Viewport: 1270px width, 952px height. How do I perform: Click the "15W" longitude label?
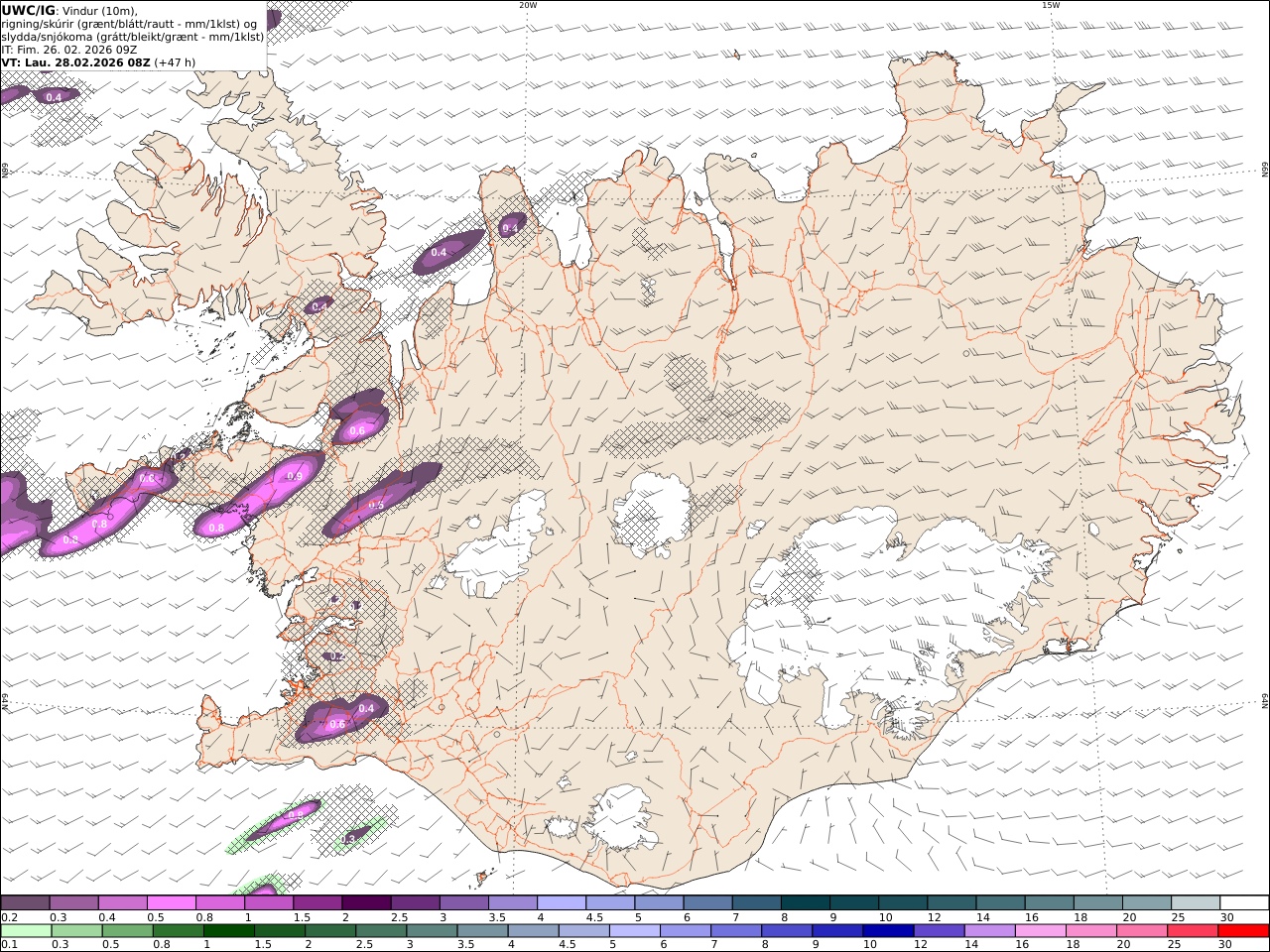coord(1051,5)
